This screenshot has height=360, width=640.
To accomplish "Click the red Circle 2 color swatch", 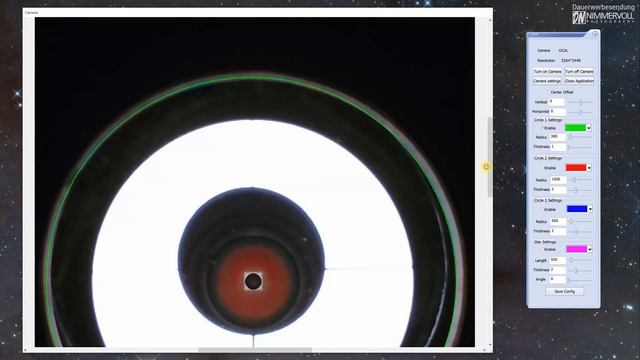I will 576,168.
